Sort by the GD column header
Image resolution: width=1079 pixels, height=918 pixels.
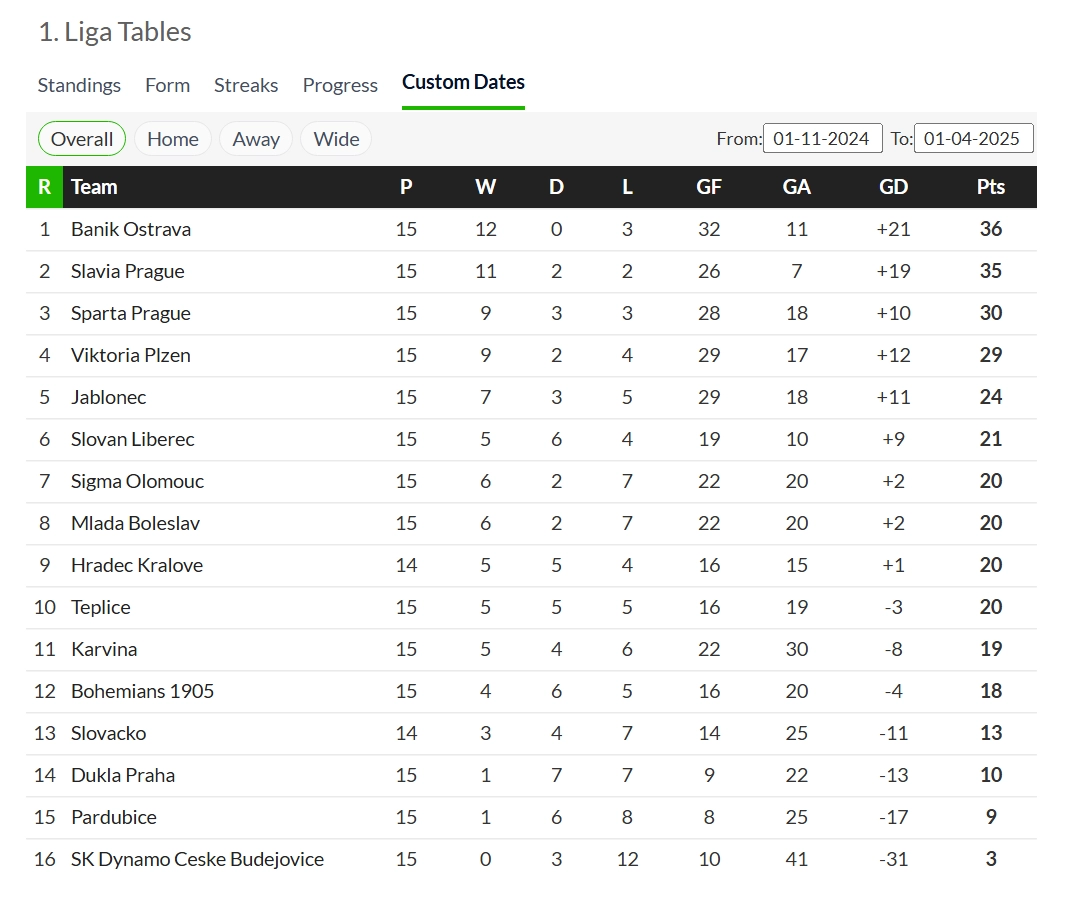pos(893,187)
